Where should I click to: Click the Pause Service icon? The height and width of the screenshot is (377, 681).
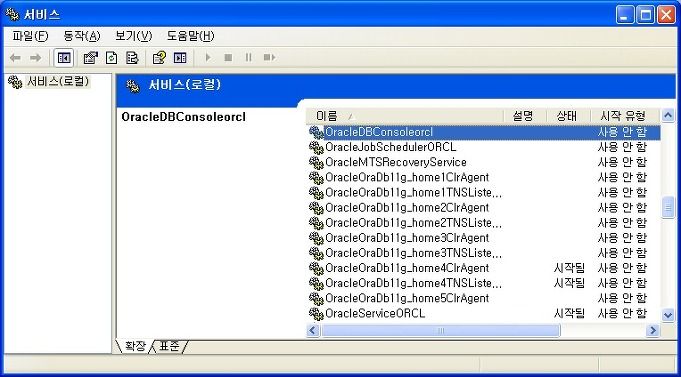coord(248,57)
